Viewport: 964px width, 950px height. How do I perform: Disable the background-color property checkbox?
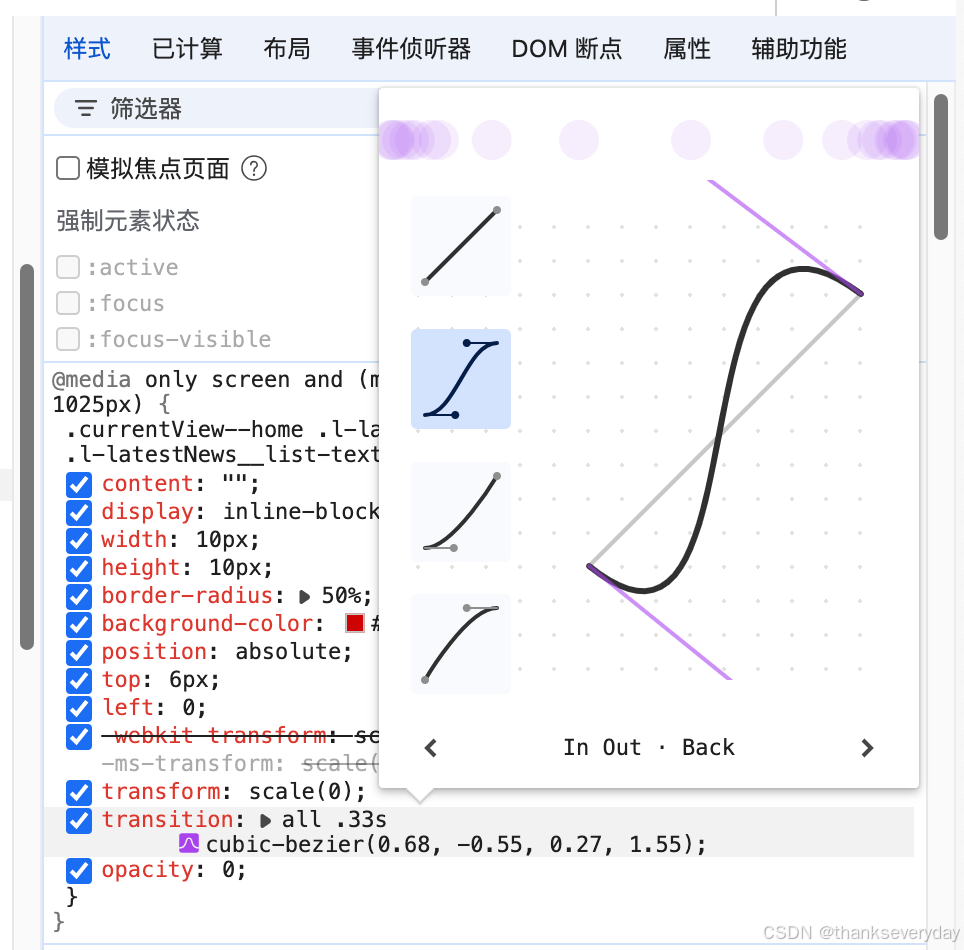(x=79, y=623)
